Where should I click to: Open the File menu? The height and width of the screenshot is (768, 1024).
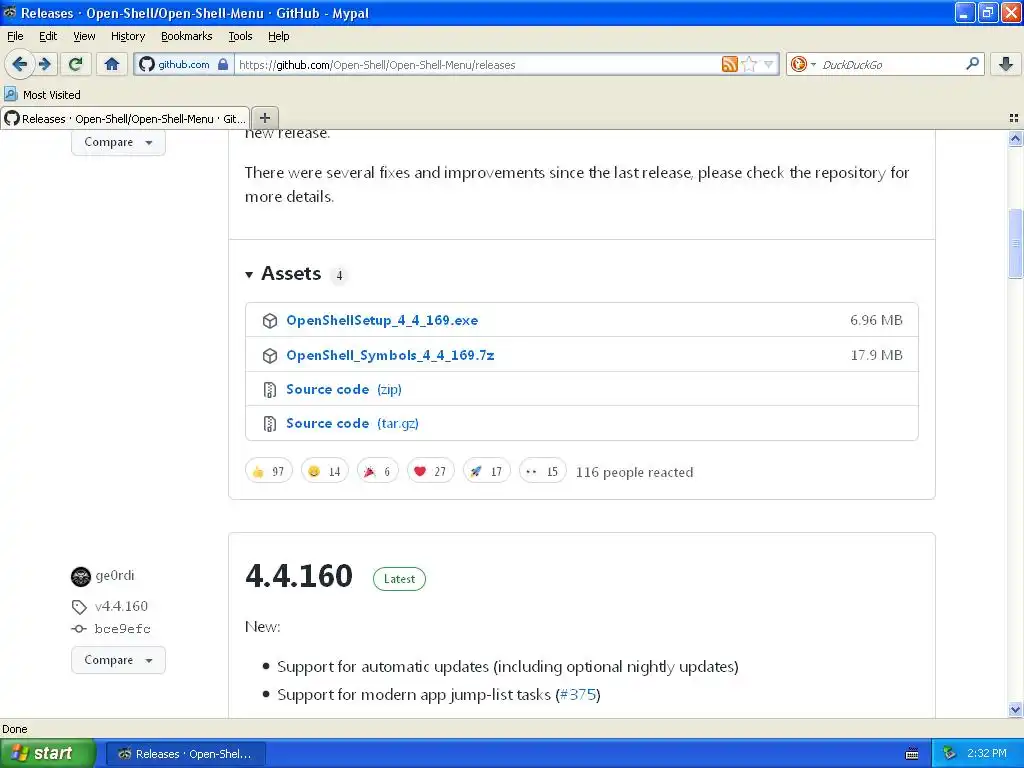[15, 36]
